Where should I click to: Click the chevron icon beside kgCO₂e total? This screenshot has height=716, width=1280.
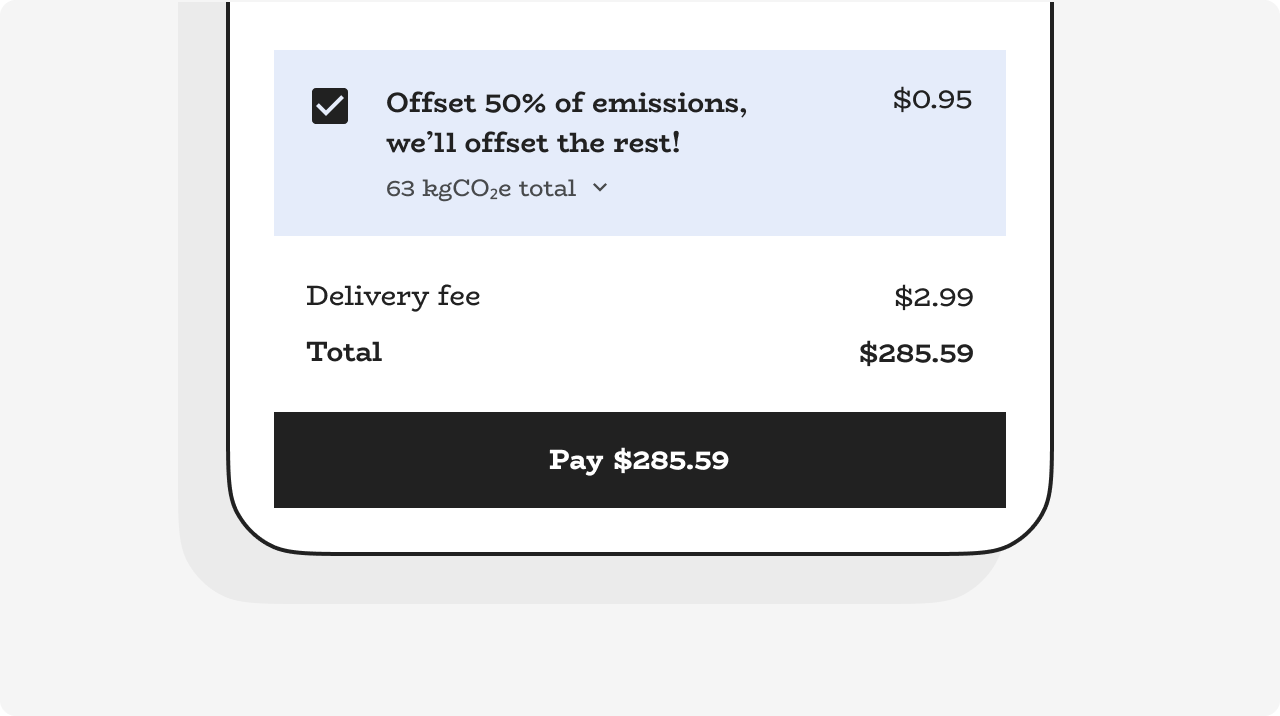click(599, 188)
